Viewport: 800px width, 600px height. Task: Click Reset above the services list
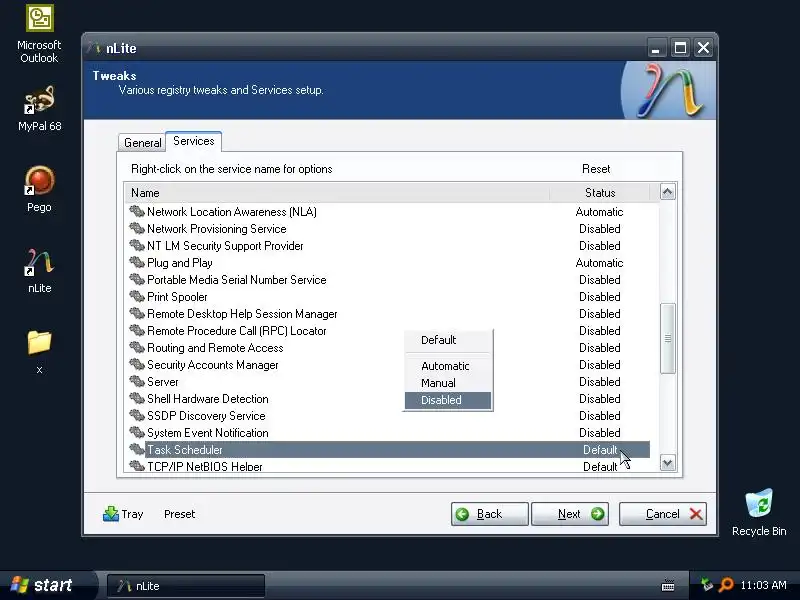pos(595,169)
